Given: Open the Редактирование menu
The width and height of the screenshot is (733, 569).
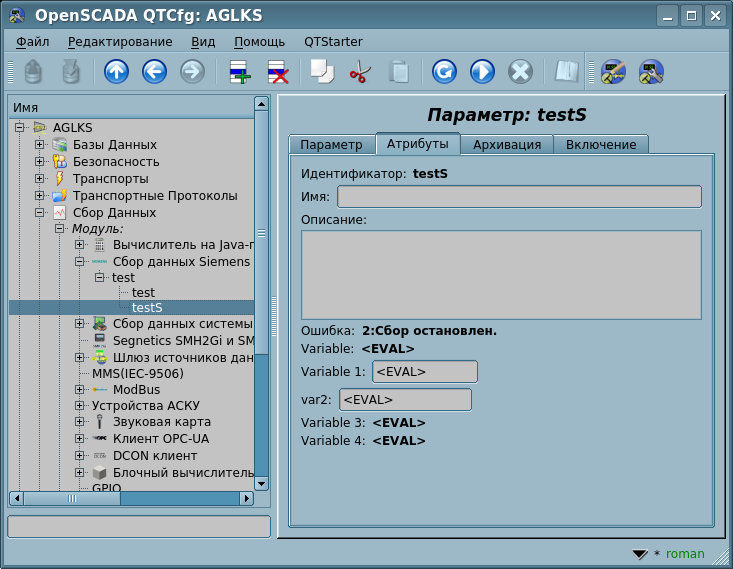Looking at the screenshot, I should pos(119,41).
